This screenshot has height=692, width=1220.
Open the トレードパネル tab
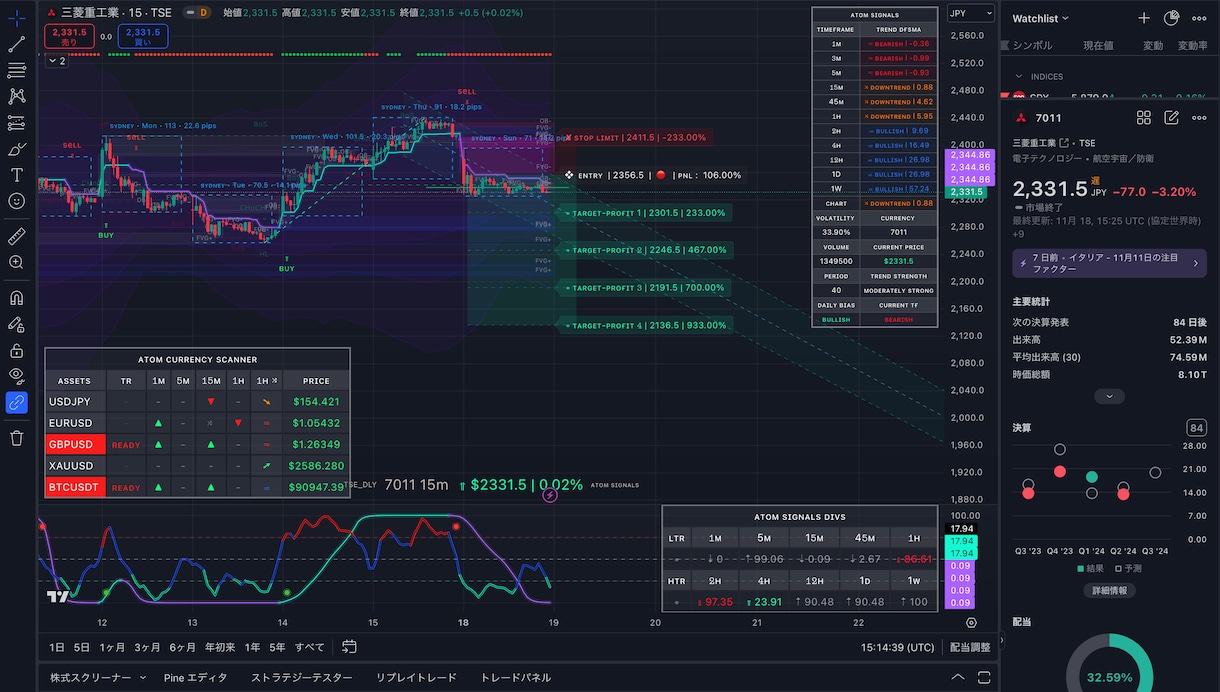pyautogui.click(x=515, y=677)
